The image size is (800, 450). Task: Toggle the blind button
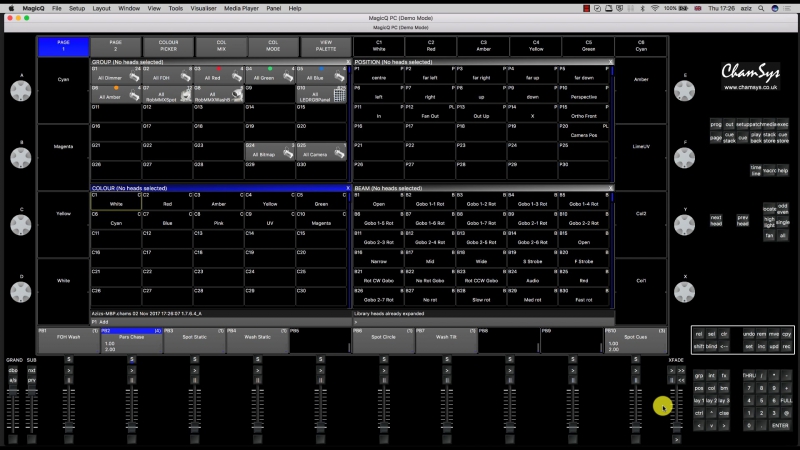pyautogui.click(x=711, y=346)
